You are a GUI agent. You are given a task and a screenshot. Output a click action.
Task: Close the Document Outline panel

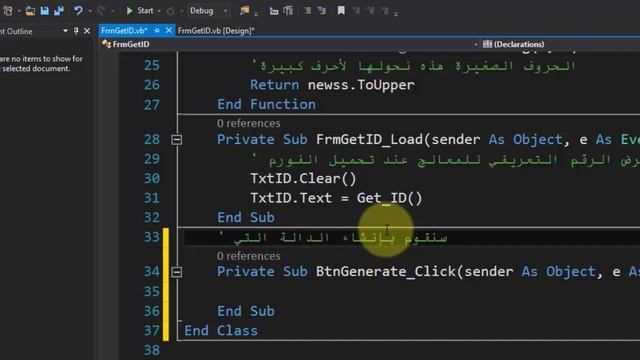click(x=87, y=31)
